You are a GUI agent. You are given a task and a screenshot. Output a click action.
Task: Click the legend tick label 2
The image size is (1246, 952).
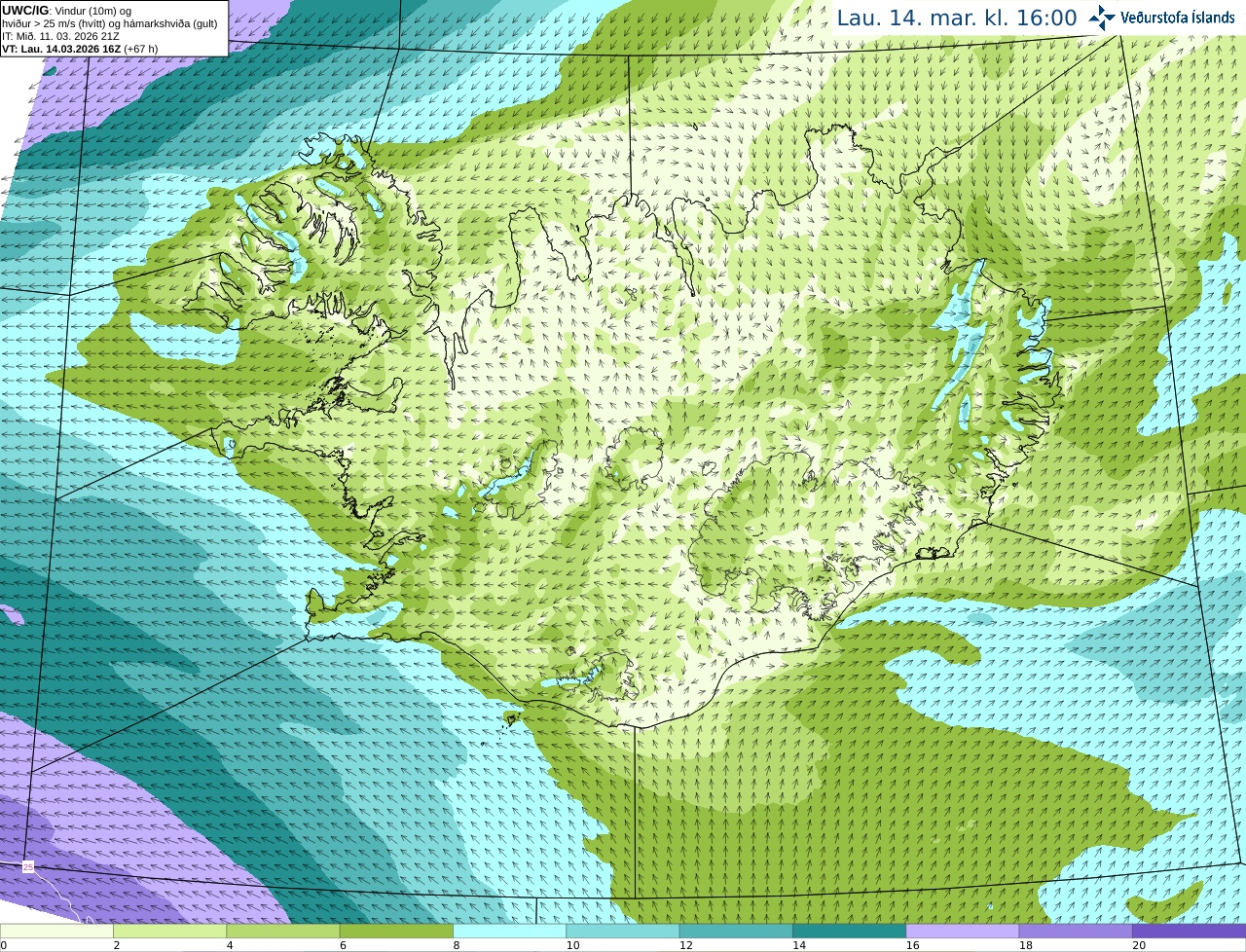click(x=117, y=945)
